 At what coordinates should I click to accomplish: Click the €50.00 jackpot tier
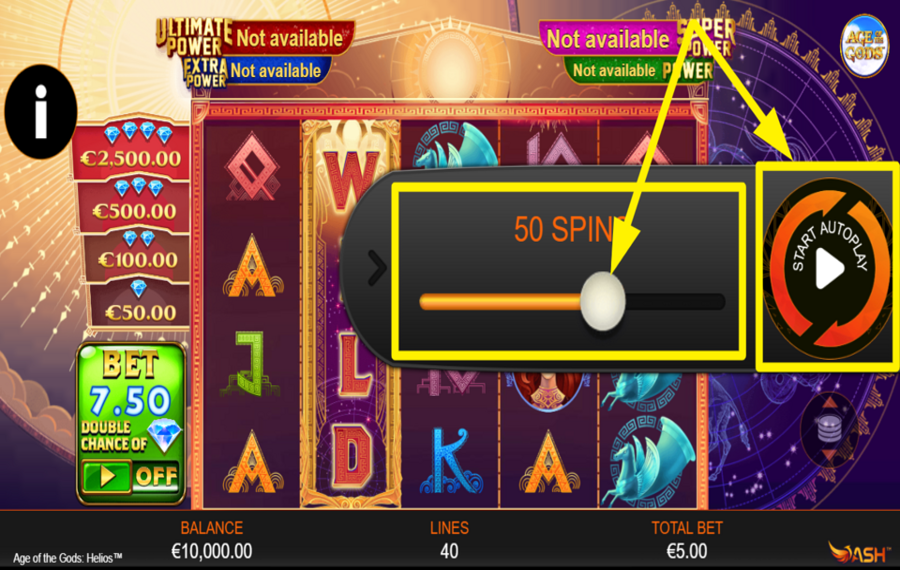140,305
